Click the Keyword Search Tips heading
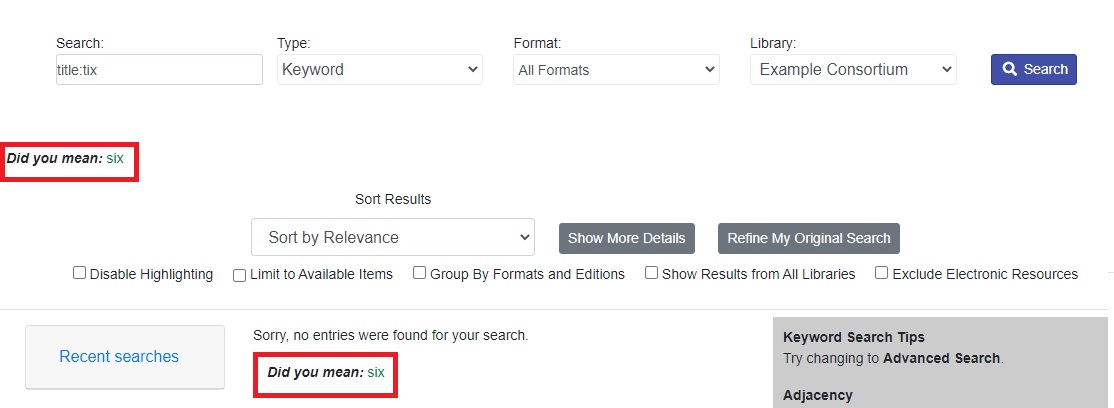 point(853,338)
